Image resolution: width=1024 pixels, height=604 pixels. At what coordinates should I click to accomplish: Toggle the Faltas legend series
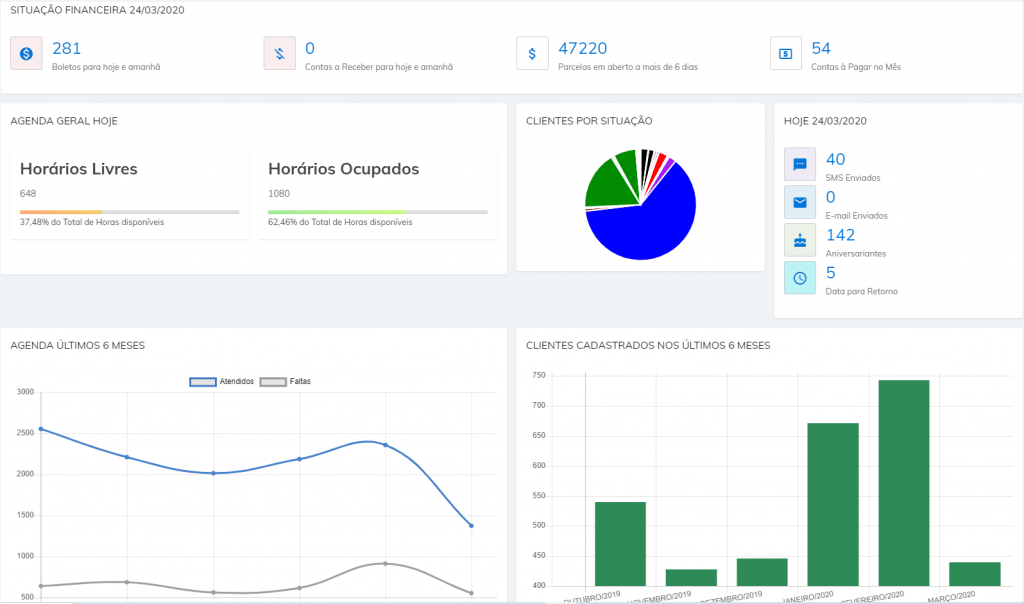pyautogui.click(x=285, y=382)
